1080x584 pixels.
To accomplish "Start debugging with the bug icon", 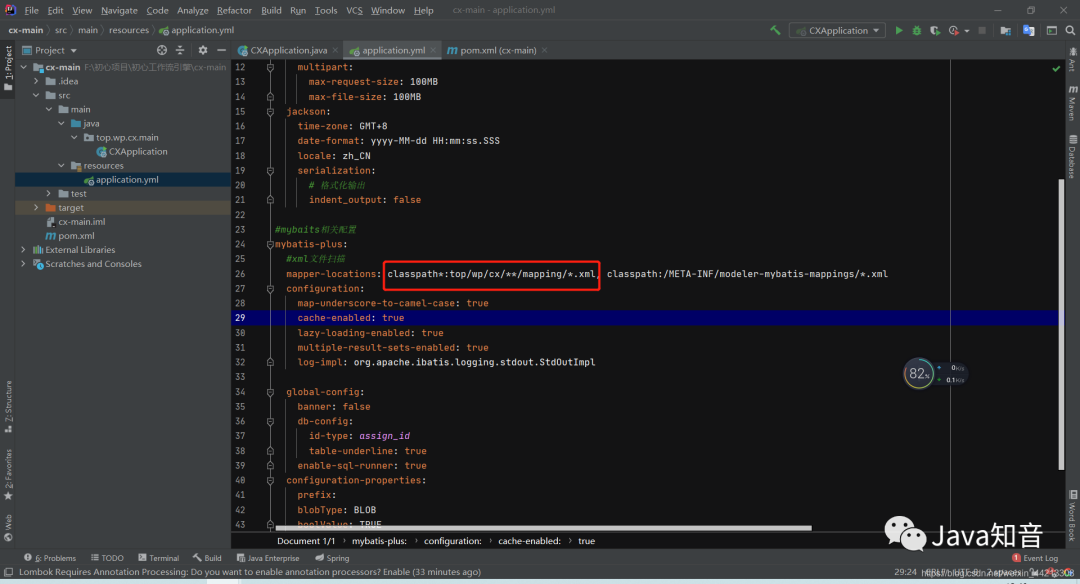I will coord(916,30).
